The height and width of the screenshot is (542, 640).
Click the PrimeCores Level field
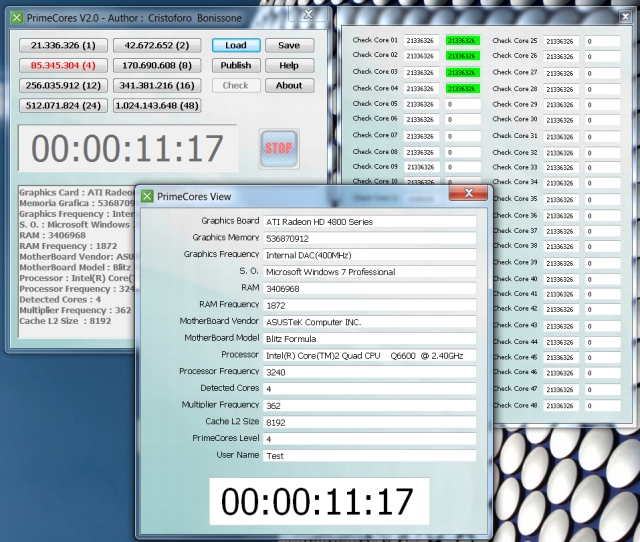369,439
